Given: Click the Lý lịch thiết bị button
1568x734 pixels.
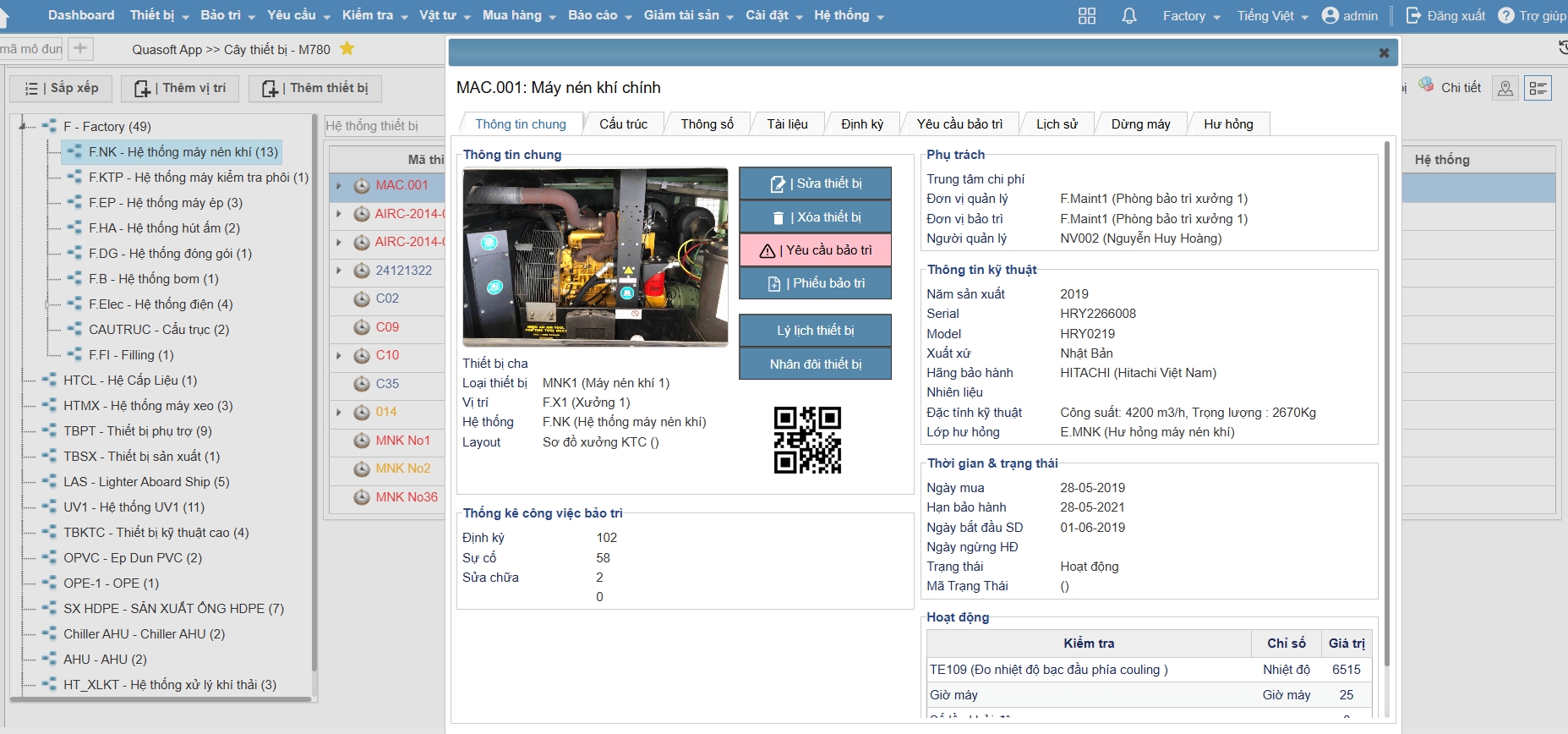Looking at the screenshot, I should click(815, 331).
